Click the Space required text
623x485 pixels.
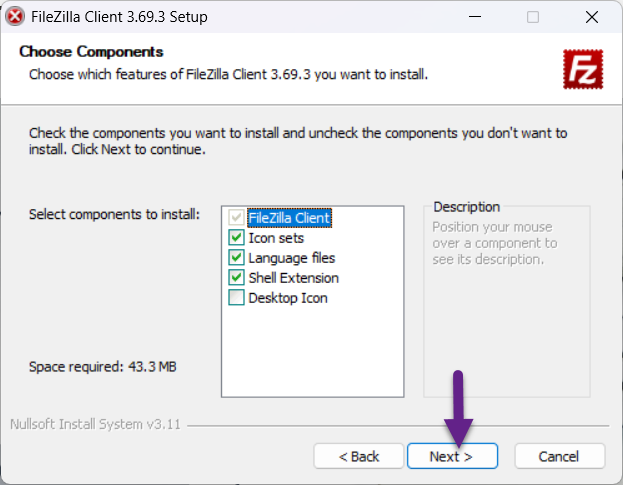[x=103, y=367]
